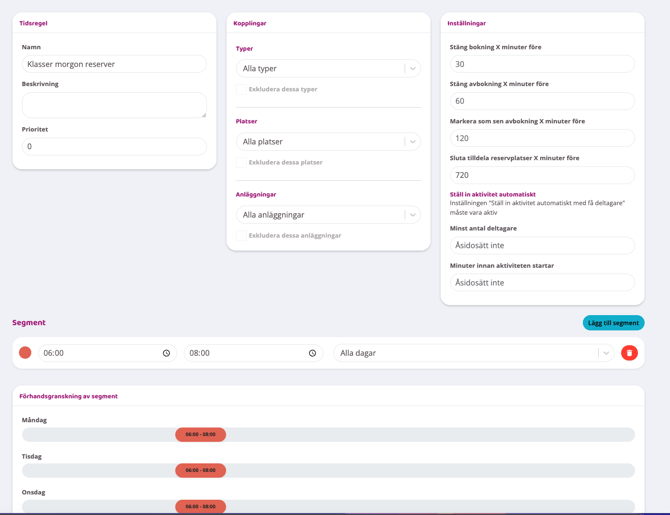Click the 'Prioritet' input field
Screen dimensions: 670x515
(x=114, y=146)
